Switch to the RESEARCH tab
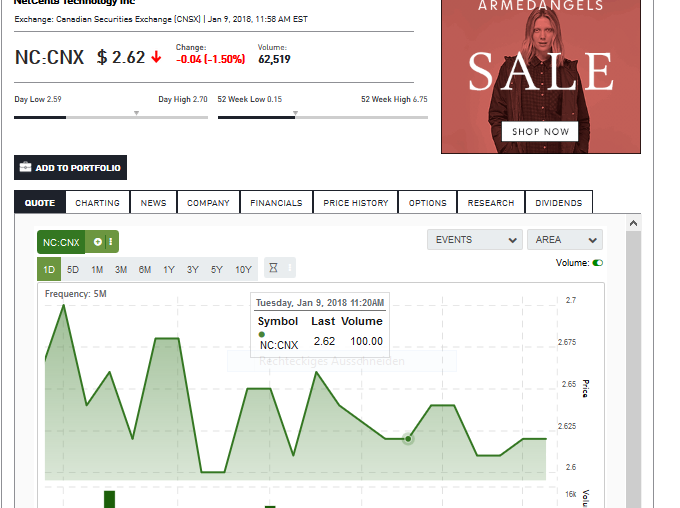Screen dimensions: 680x508 pos(491,203)
